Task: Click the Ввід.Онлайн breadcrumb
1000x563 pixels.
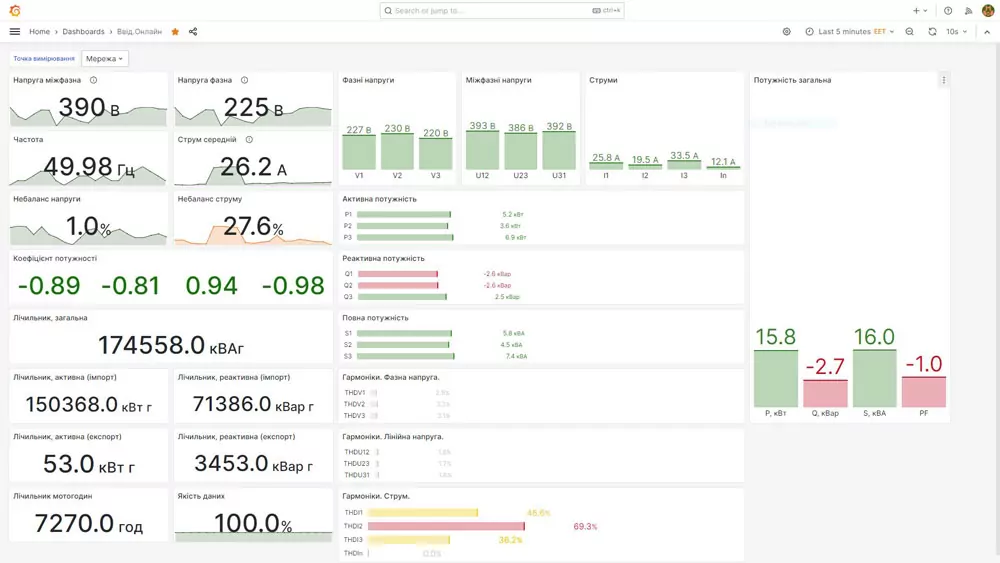Action: (x=140, y=31)
